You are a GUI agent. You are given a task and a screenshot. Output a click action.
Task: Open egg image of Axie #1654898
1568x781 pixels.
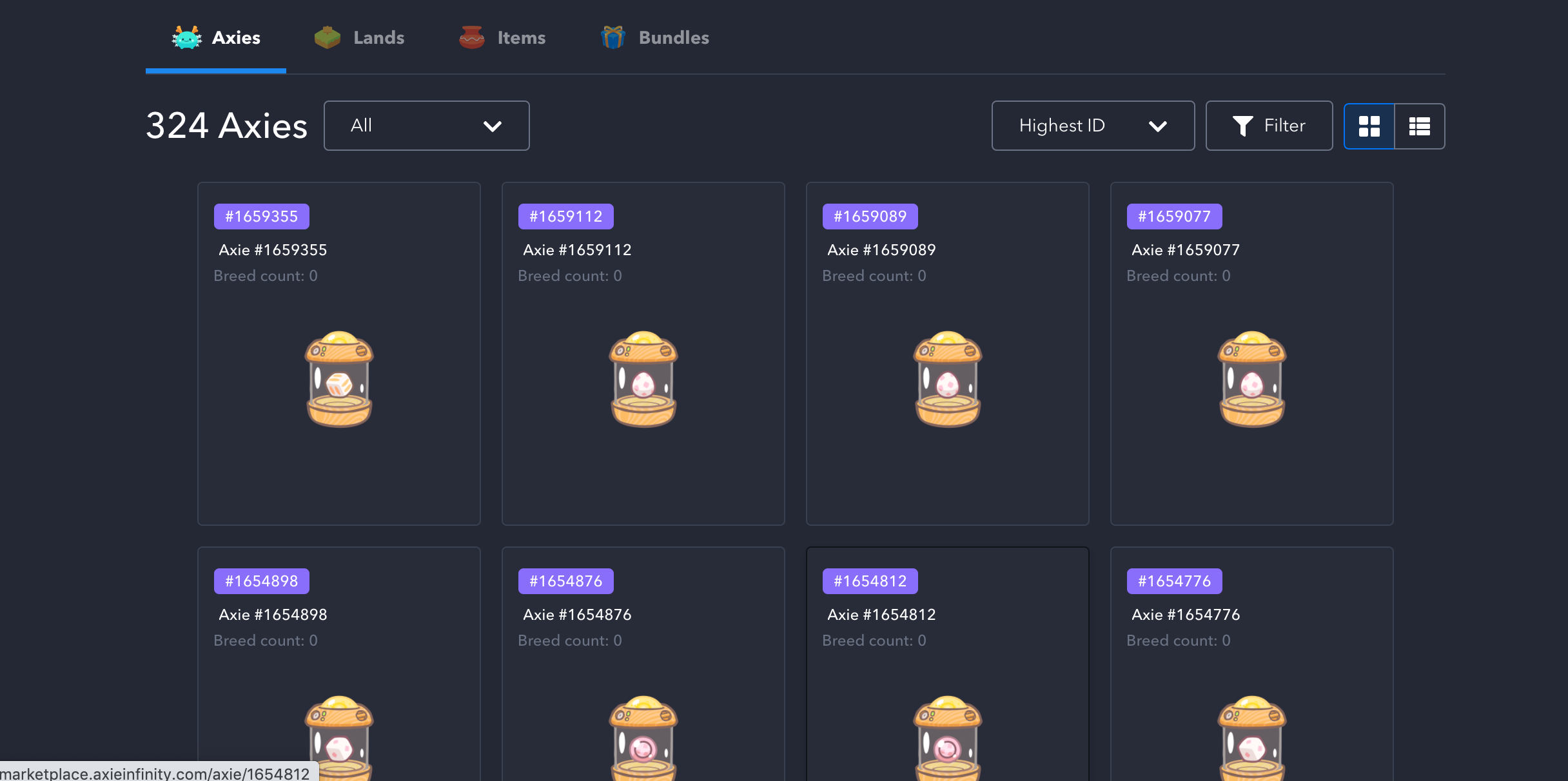[x=339, y=738]
